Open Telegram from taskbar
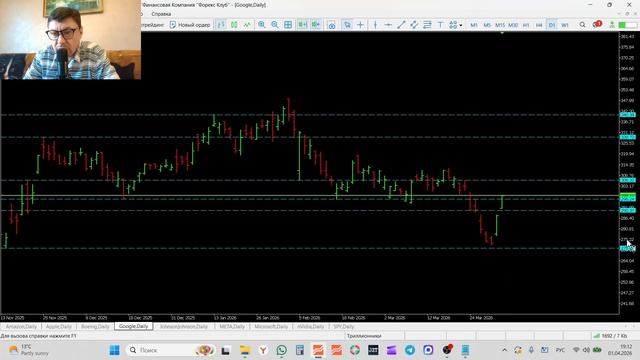The height and width of the screenshot is (360, 640). click(410, 350)
